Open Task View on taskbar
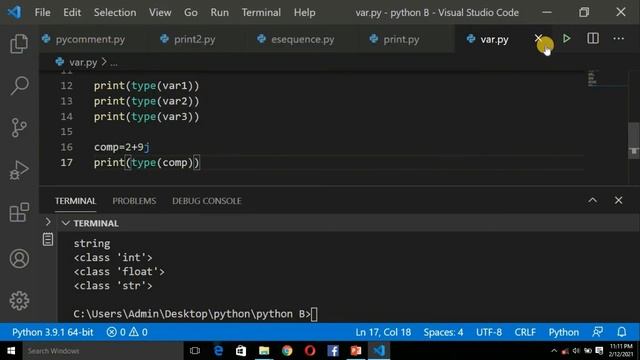 click(x=195, y=351)
